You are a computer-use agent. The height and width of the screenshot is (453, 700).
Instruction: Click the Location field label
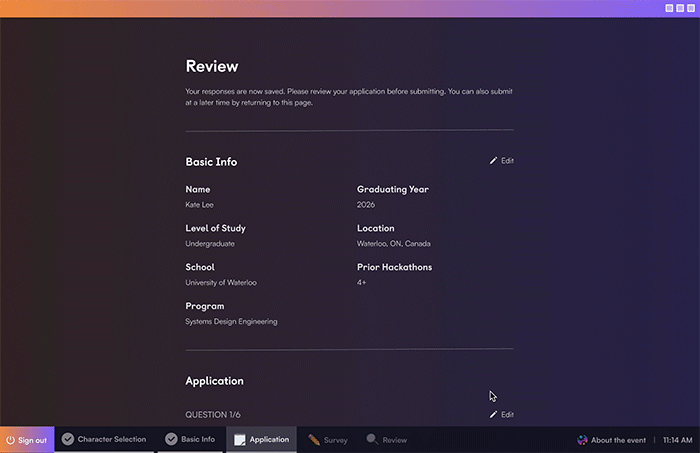[x=375, y=228]
